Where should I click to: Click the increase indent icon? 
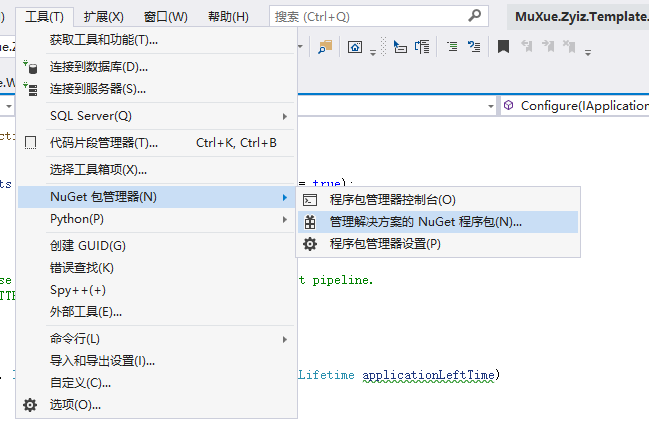point(474,47)
